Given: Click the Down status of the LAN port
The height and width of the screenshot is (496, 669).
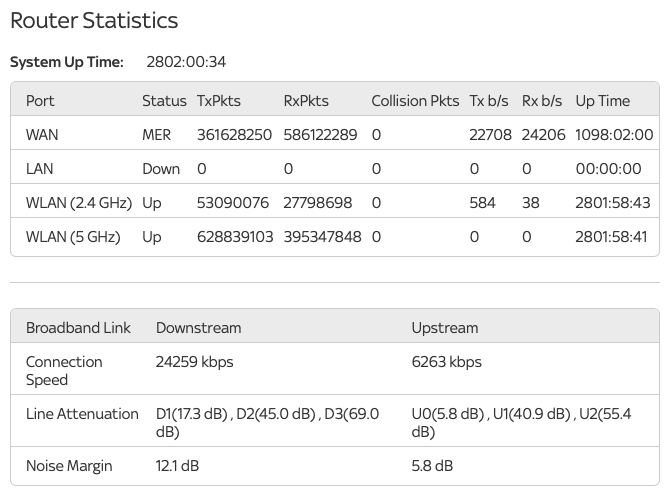Looking at the screenshot, I should click(161, 169).
